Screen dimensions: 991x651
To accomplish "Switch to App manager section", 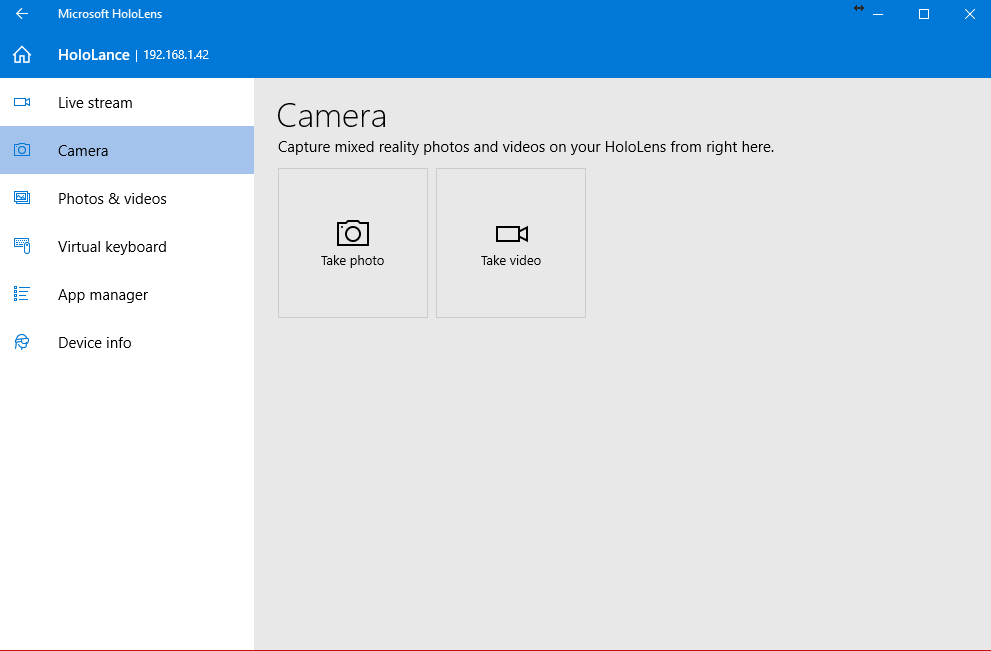I will click(x=127, y=295).
